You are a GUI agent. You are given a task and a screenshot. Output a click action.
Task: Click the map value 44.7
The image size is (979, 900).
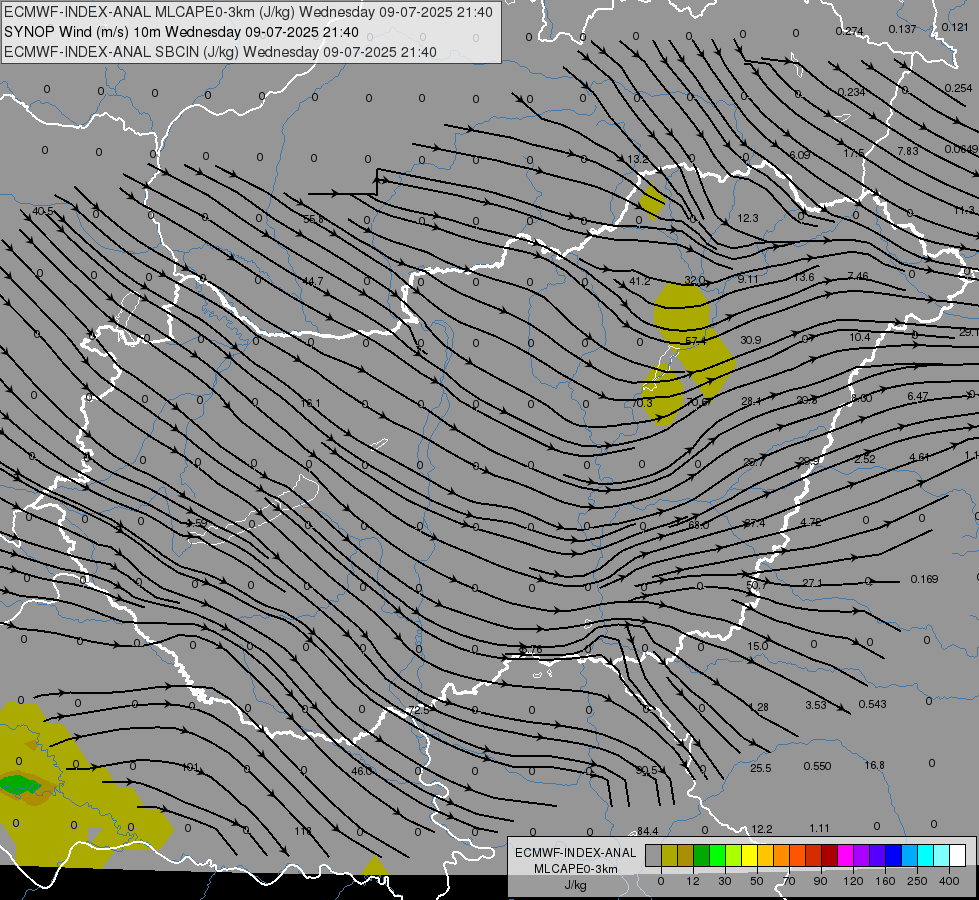point(313,281)
